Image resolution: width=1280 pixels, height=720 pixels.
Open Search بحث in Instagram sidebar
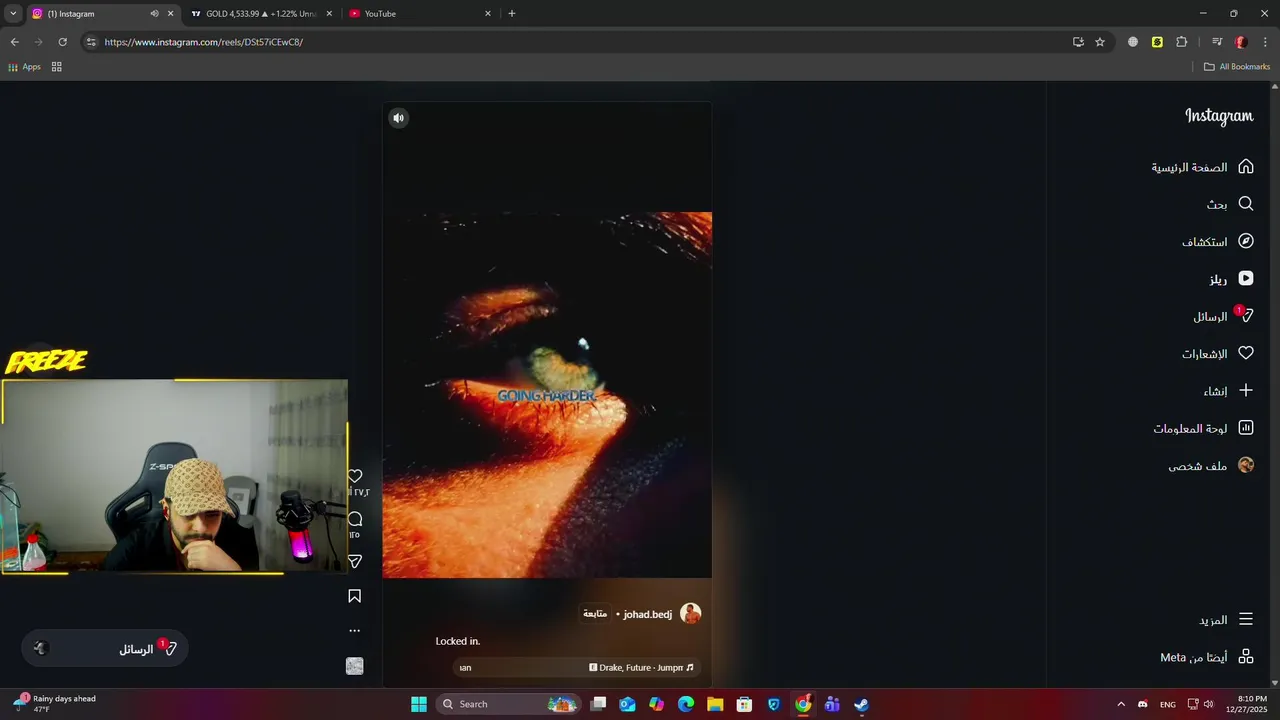(x=1229, y=204)
